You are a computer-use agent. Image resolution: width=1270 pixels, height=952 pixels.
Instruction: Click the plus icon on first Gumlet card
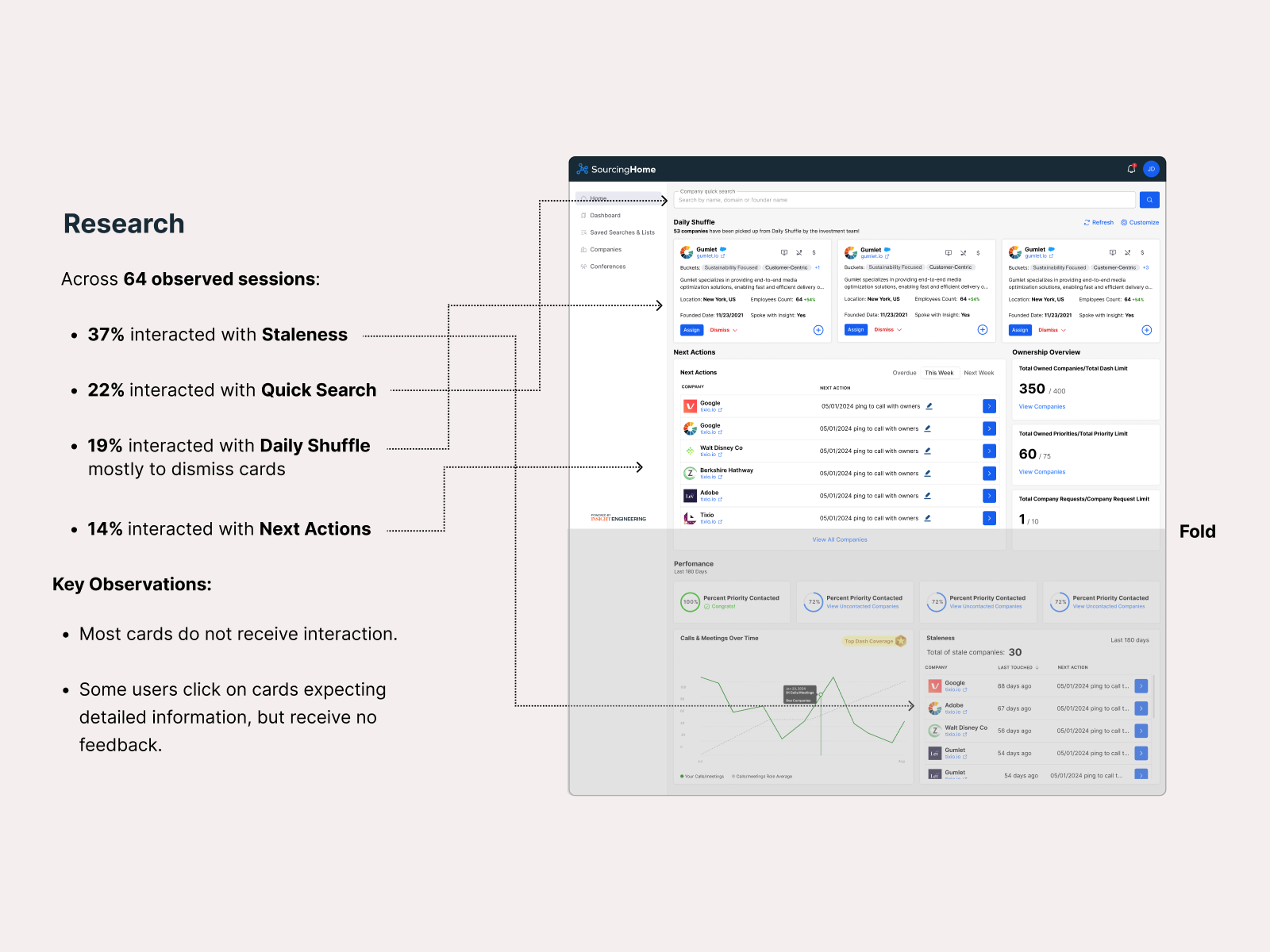coord(818,330)
